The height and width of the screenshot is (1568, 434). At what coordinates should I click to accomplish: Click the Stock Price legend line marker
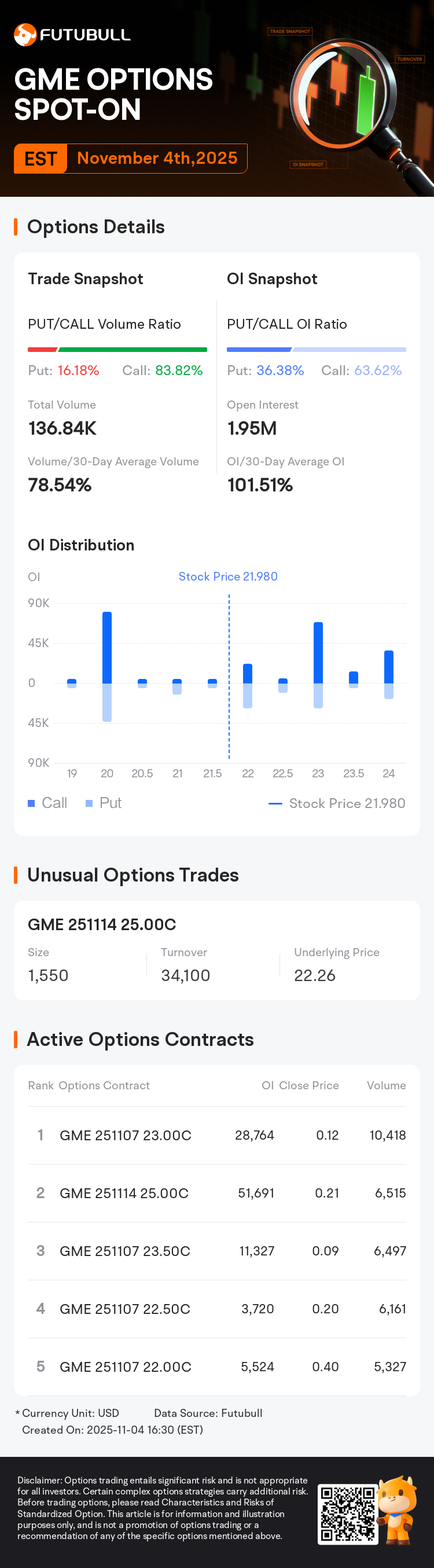[x=275, y=803]
